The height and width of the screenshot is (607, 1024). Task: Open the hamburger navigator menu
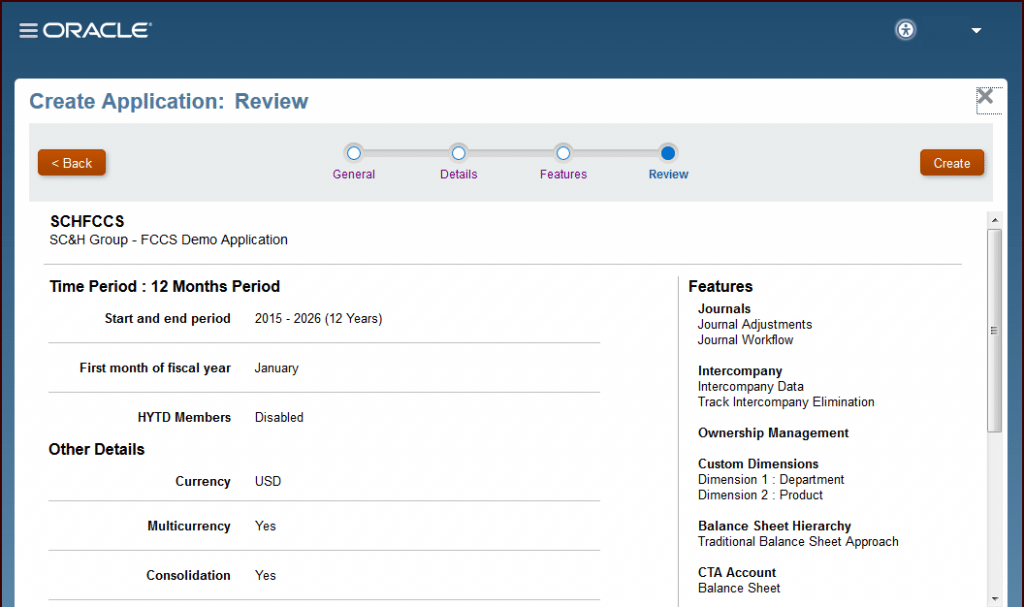pyautogui.click(x=28, y=31)
